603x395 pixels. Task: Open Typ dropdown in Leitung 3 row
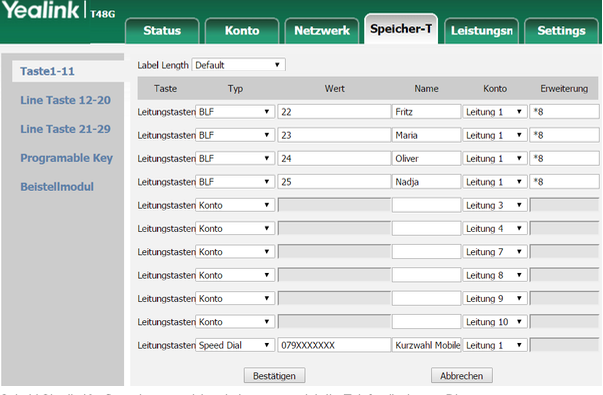point(235,205)
